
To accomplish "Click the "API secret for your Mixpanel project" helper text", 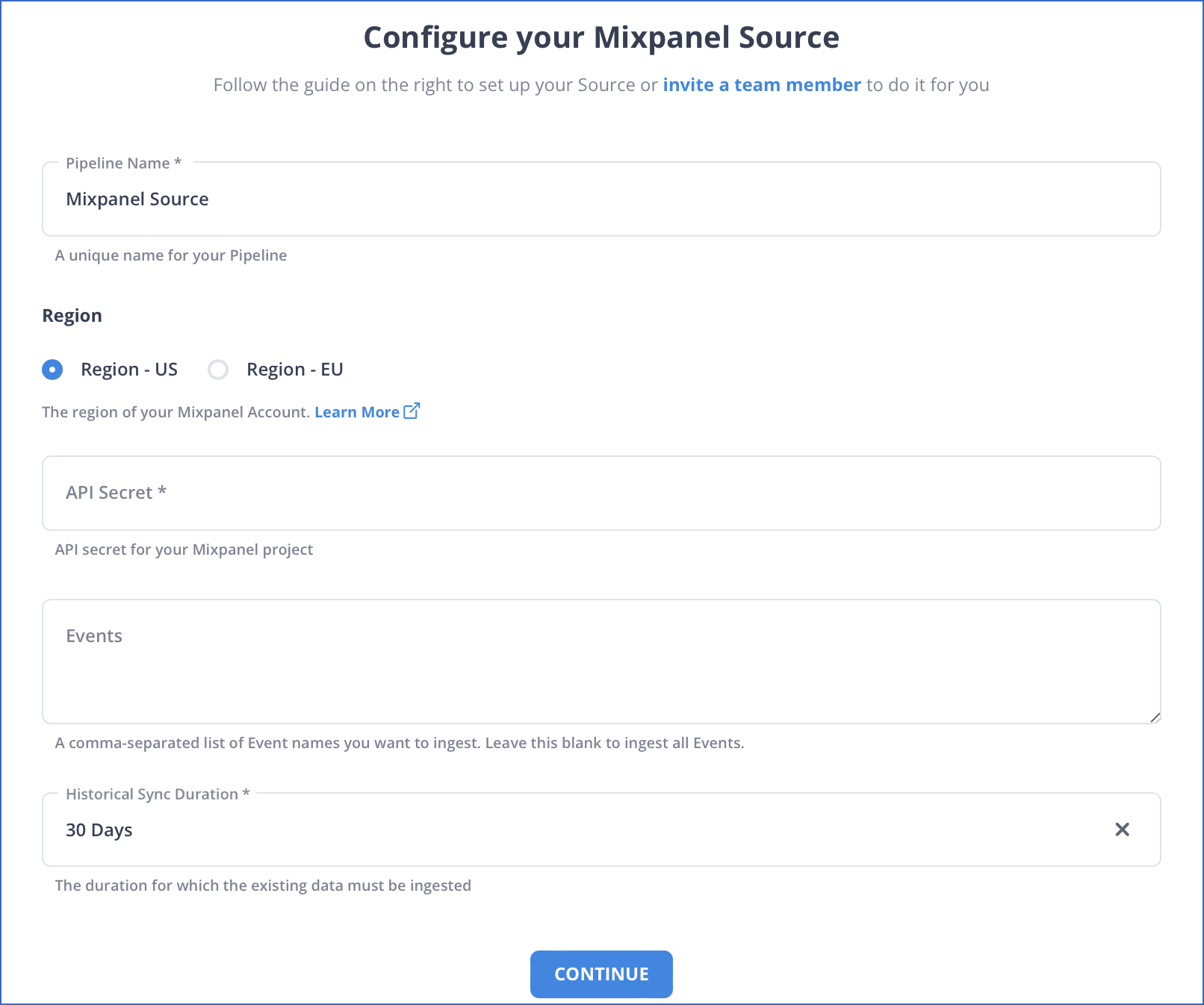I will (x=184, y=549).
